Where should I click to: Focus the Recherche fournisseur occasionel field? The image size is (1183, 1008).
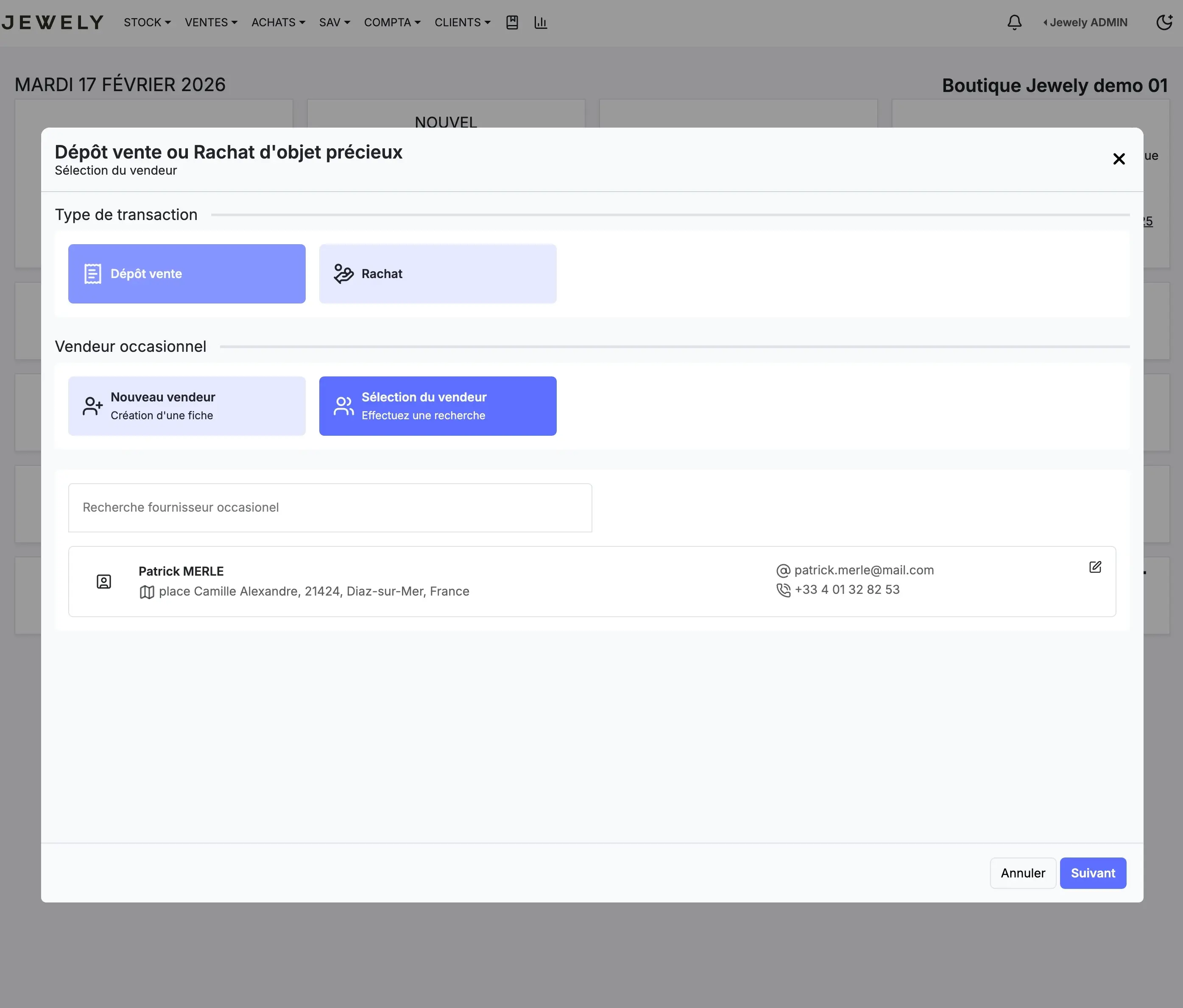click(330, 507)
